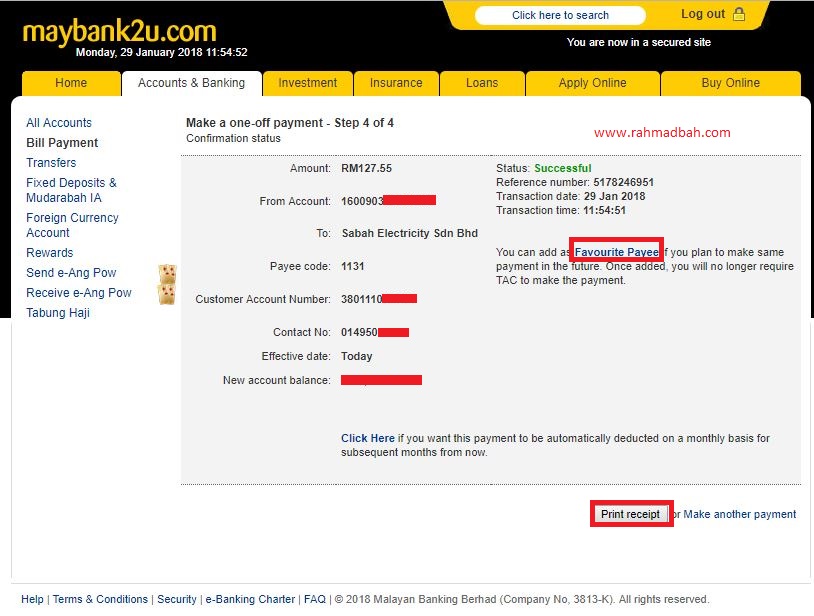The height and width of the screenshot is (616, 814).
Task: Click payee code value 1131
Action: point(352,266)
